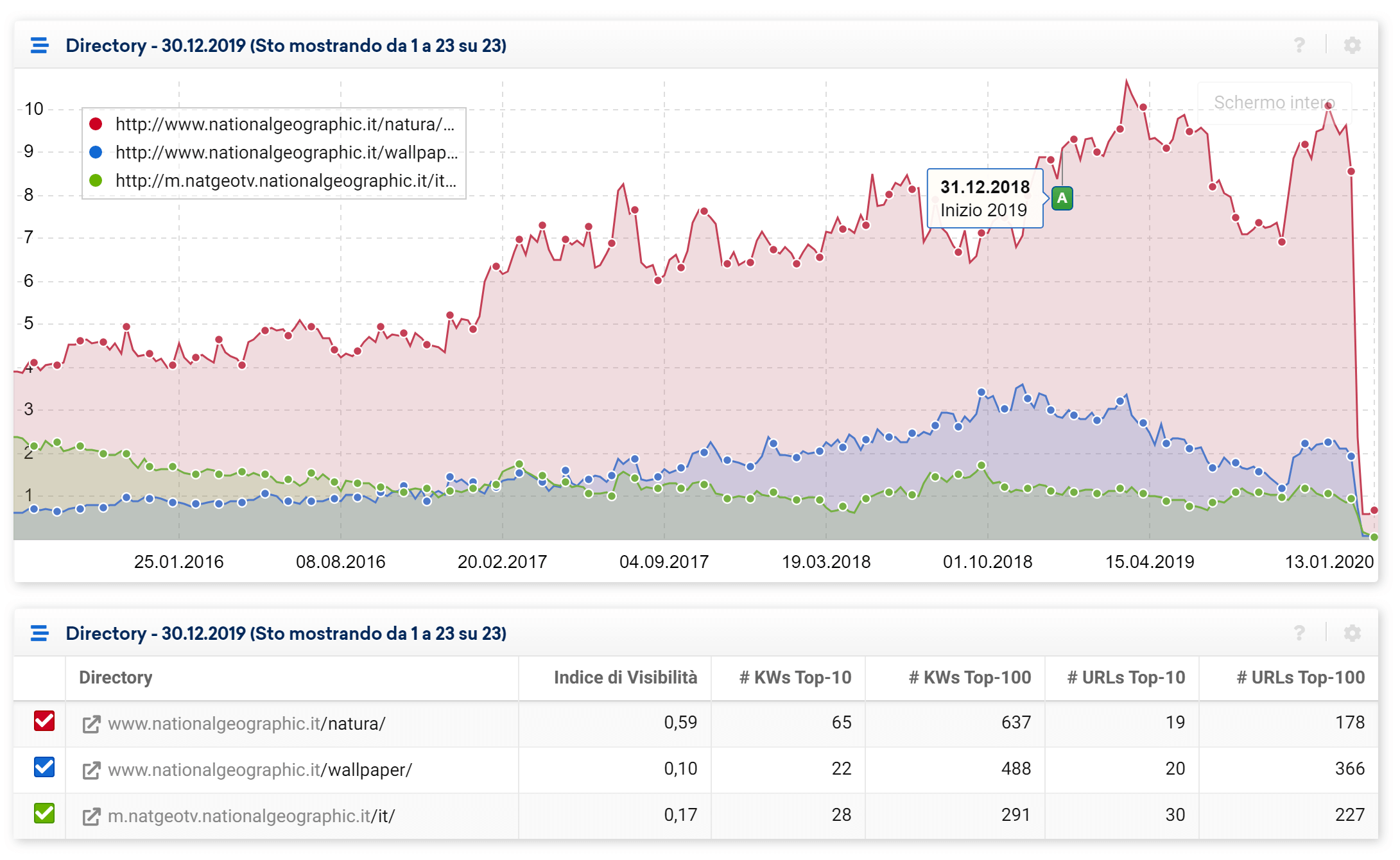The width and height of the screenshot is (1400, 860).
Task: Click the 31.12.2018 Inizio 2019 tooltip
Action: pos(985,198)
